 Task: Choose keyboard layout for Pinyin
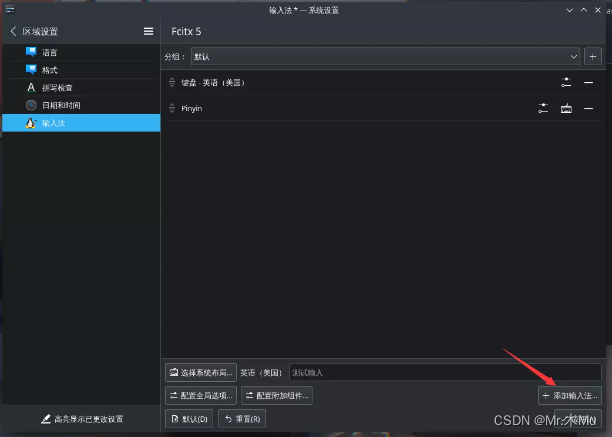click(566, 108)
